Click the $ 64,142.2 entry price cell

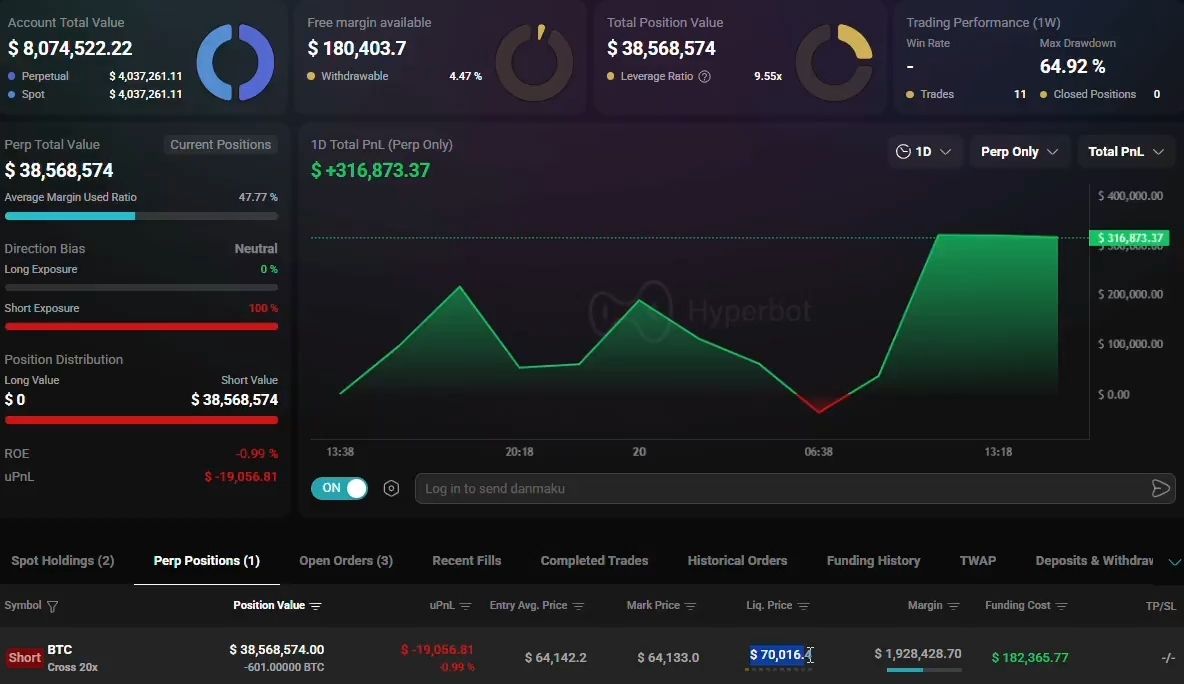556,658
